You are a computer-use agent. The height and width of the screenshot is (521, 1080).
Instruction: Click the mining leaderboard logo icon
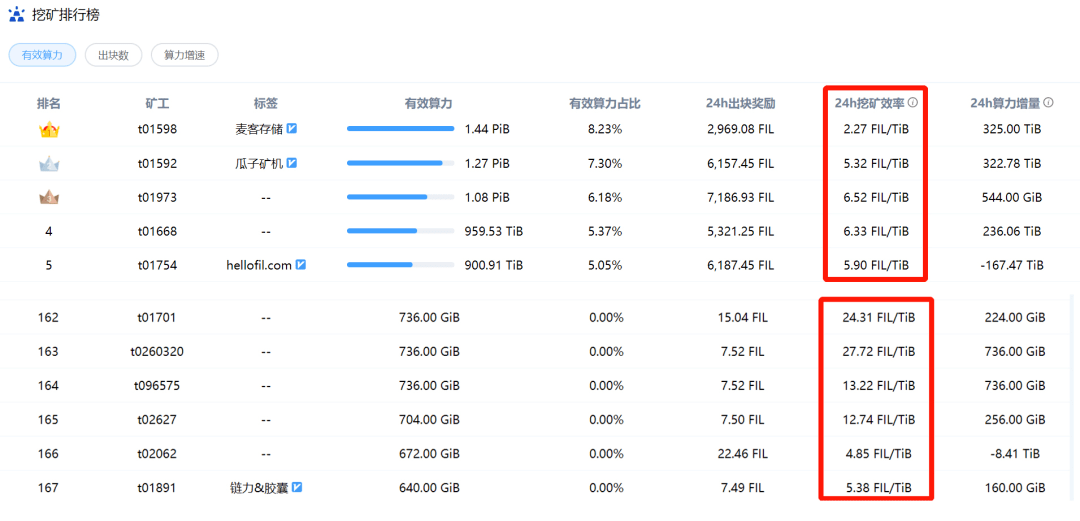point(16,16)
